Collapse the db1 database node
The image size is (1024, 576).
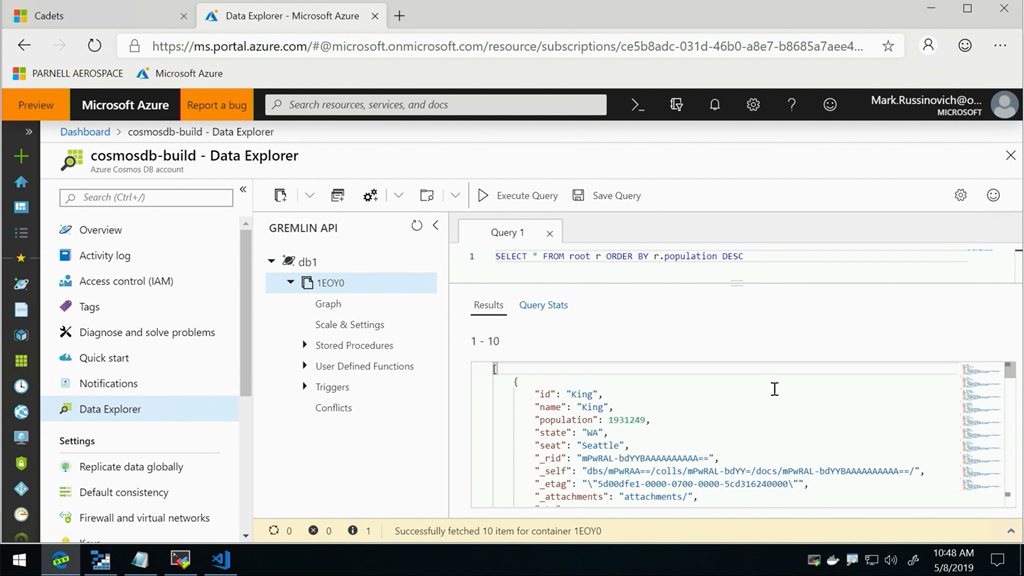272,262
